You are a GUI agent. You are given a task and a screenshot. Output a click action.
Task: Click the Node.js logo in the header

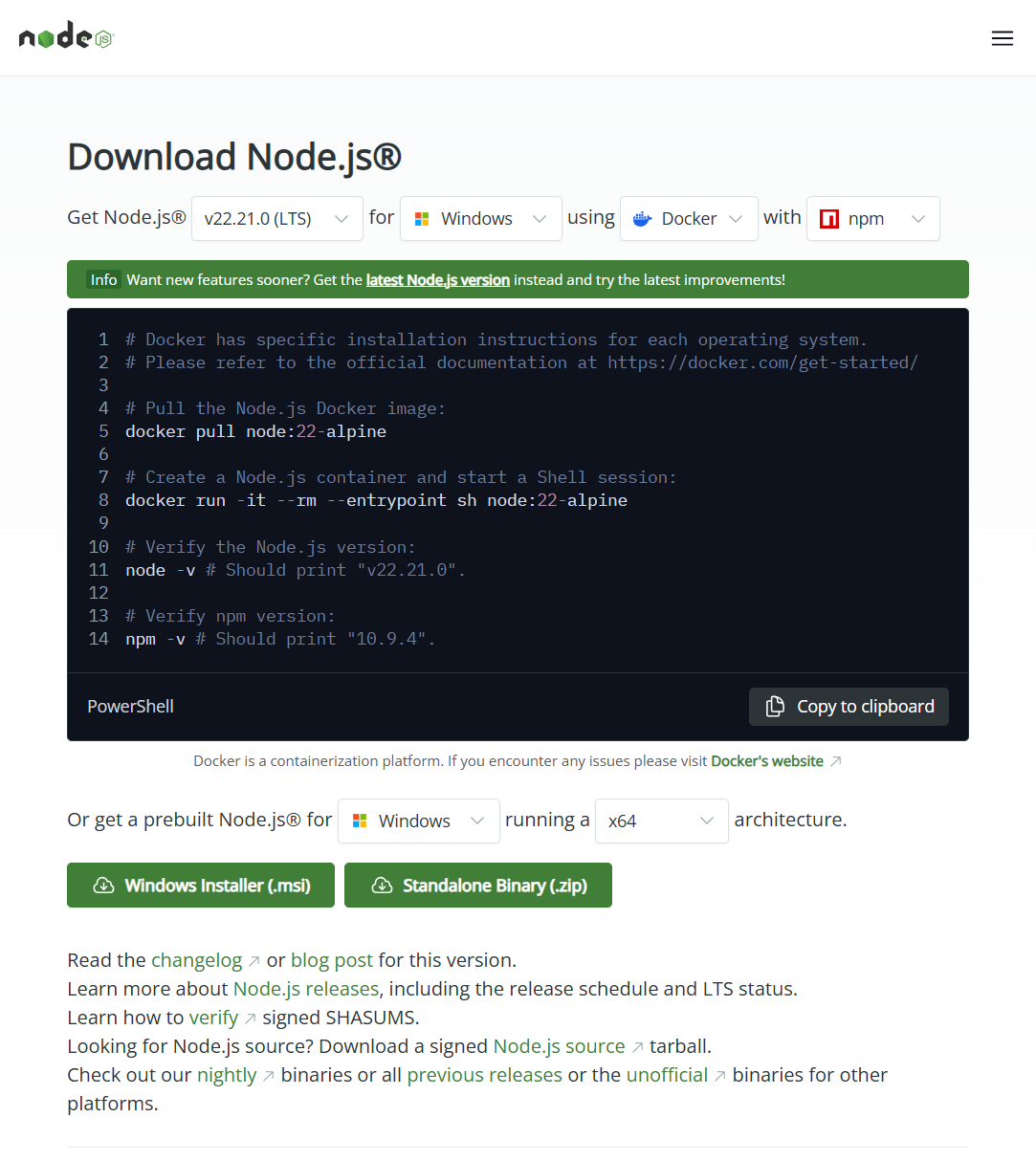click(x=65, y=36)
